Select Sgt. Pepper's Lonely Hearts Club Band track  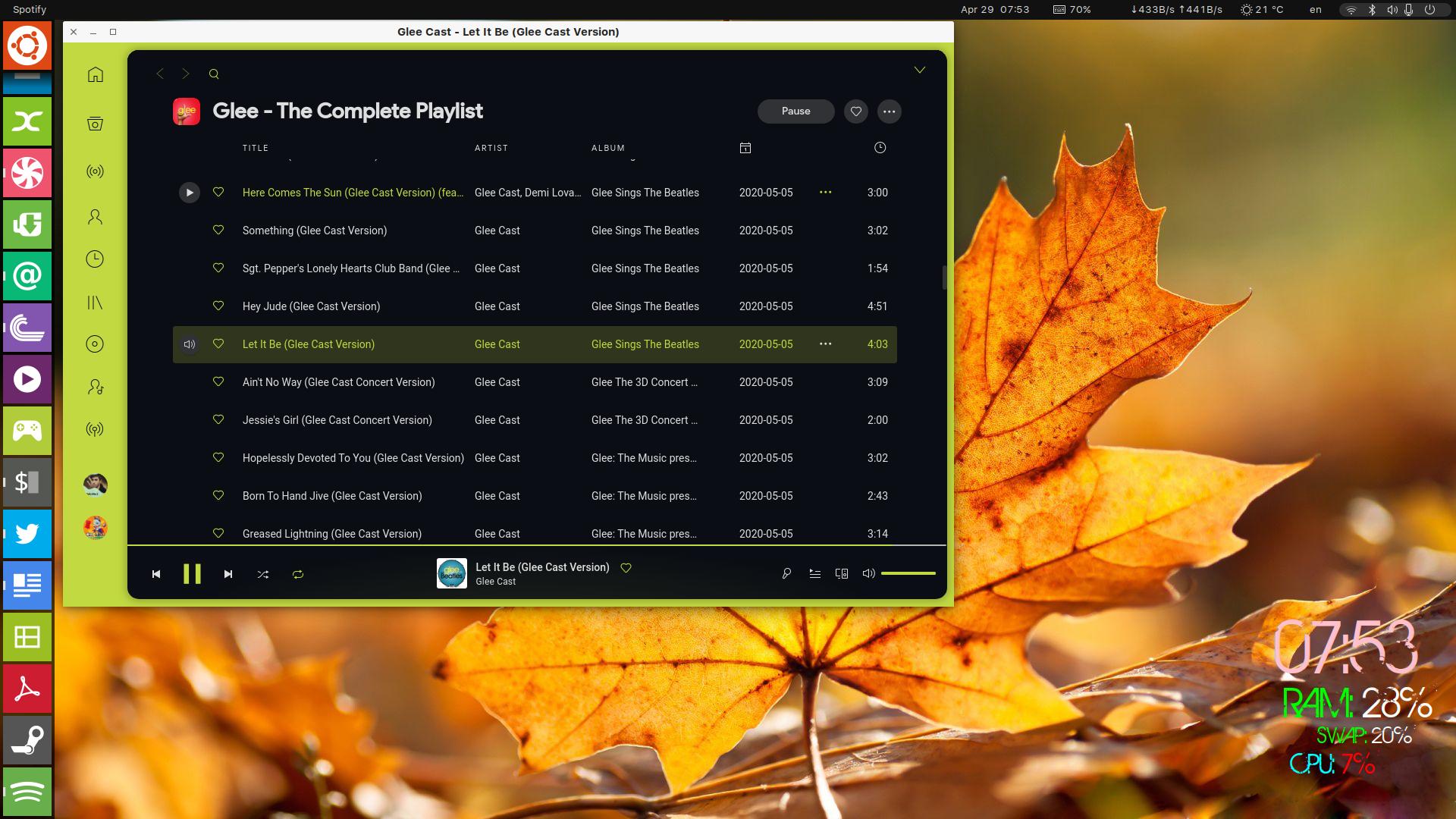(x=535, y=268)
